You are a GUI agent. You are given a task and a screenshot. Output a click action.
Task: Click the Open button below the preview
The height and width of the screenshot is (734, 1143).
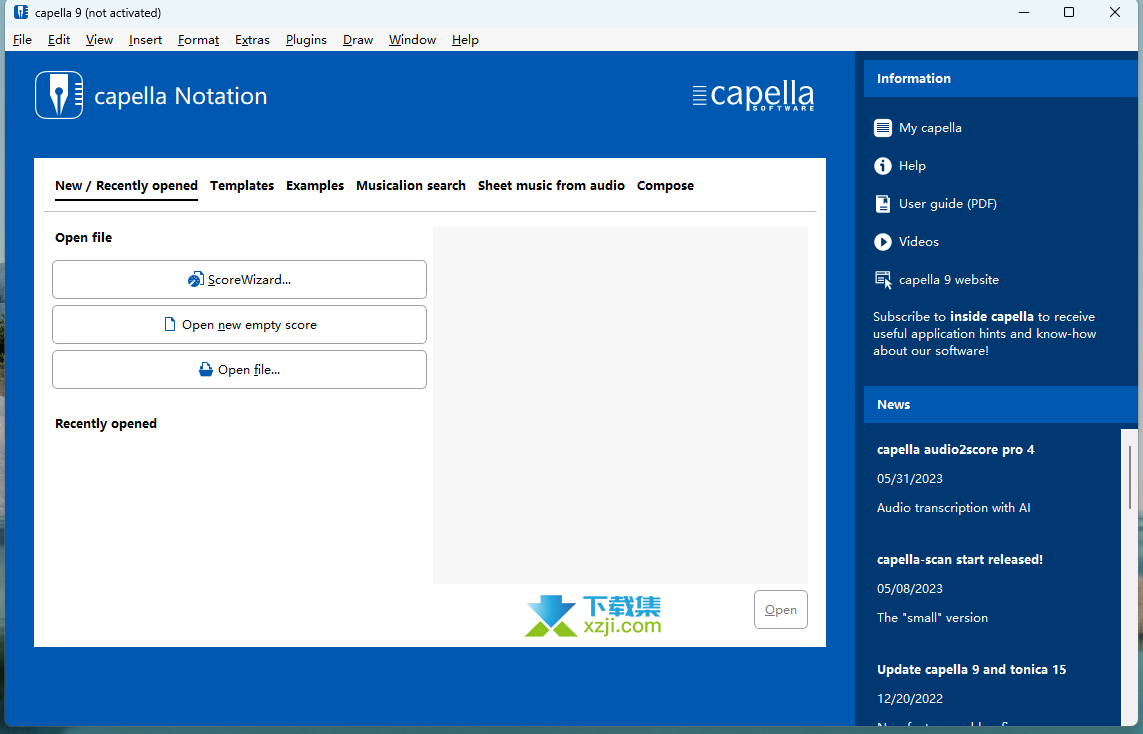click(x=781, y=610)
